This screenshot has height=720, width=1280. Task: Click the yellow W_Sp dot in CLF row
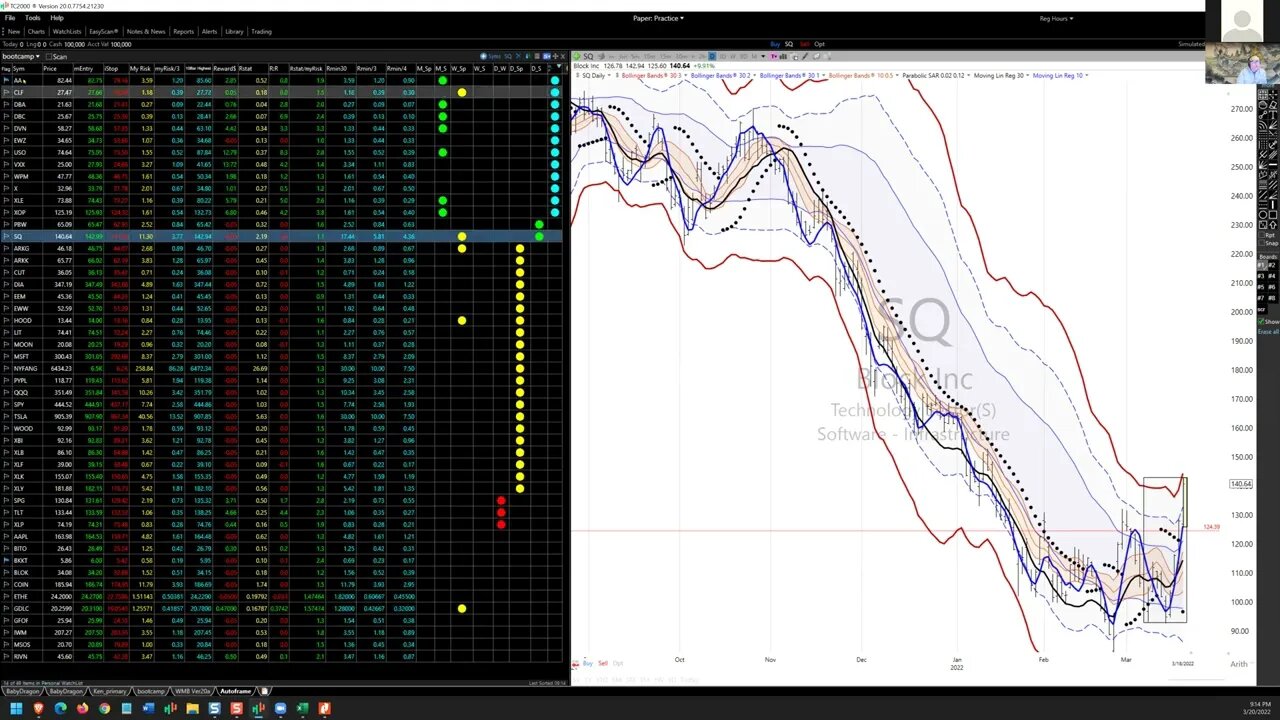(x=462, y=92)
